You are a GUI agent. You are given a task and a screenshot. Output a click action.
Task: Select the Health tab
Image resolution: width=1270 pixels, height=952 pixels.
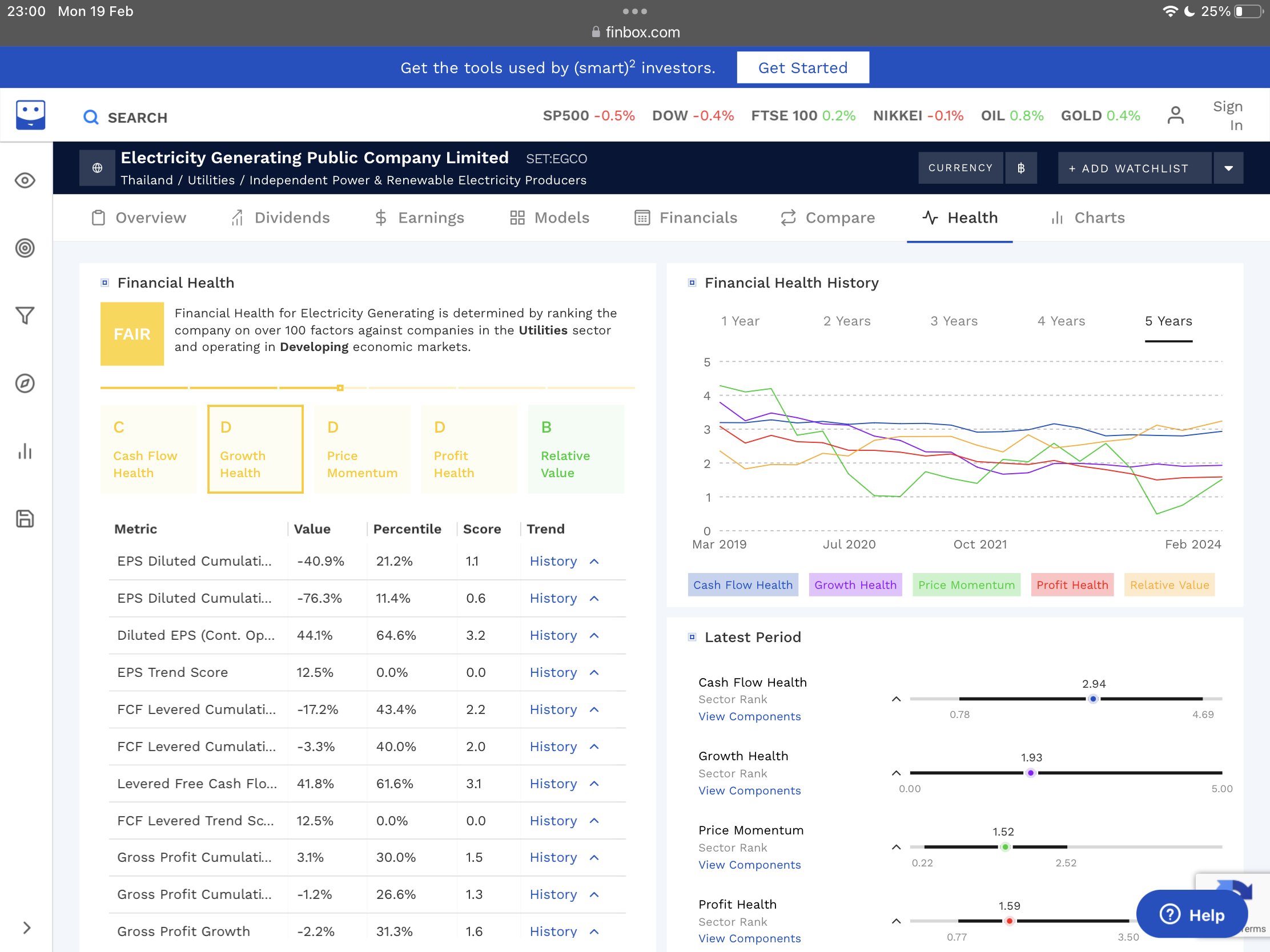coord(960,217)
